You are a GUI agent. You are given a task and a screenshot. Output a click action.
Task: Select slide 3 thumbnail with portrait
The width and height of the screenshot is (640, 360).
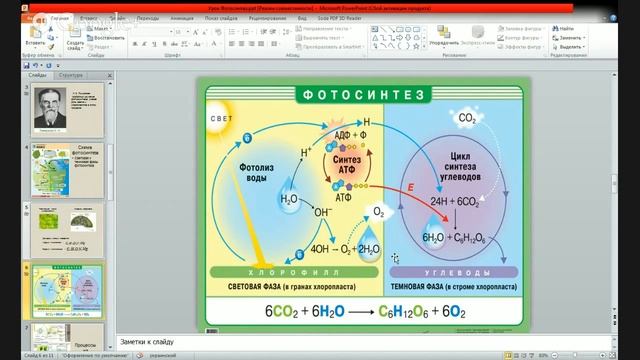(67, 110)
